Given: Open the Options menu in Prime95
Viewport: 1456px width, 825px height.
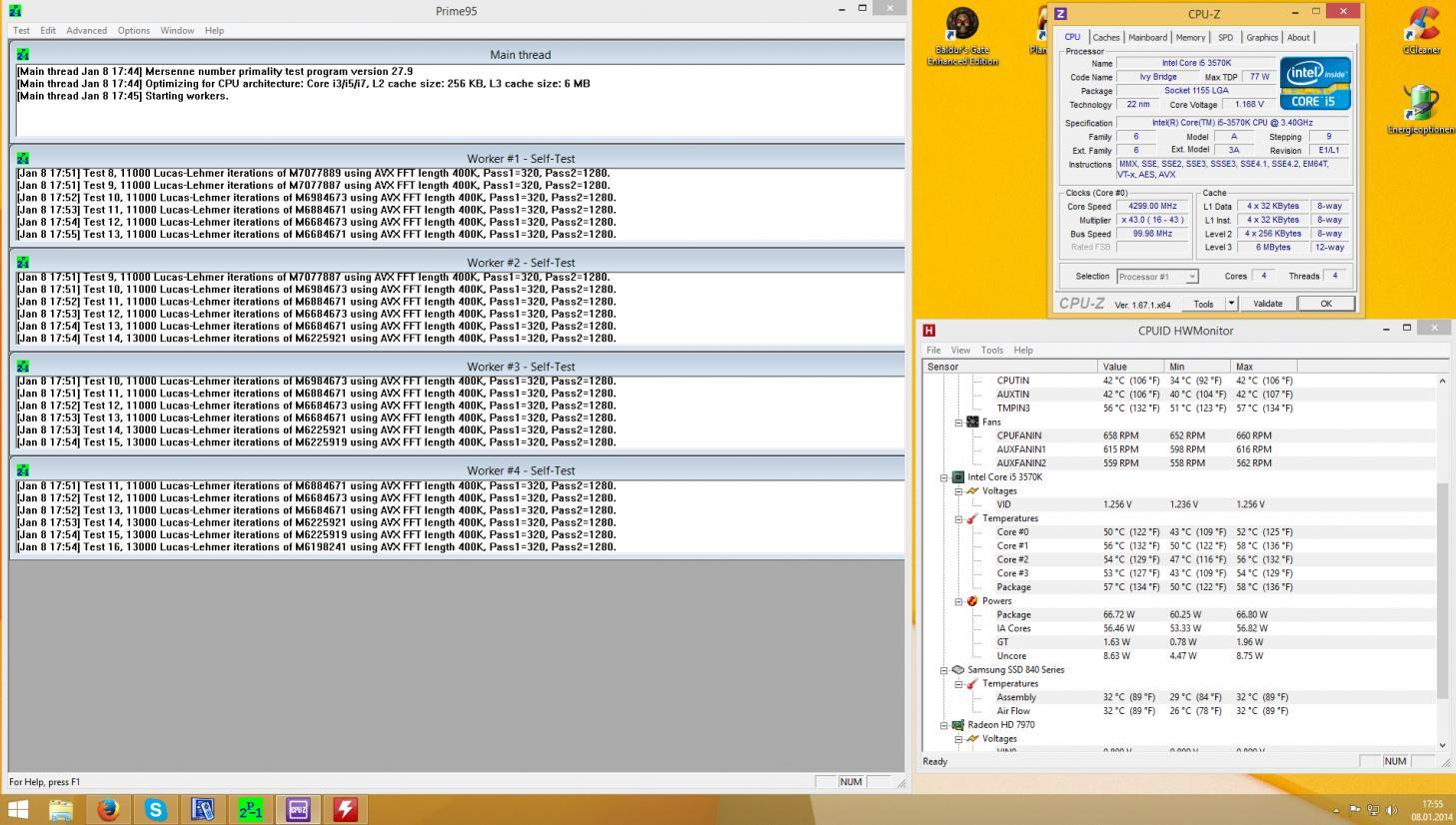Looking at the screenshot, I should (x=134, y=30).
